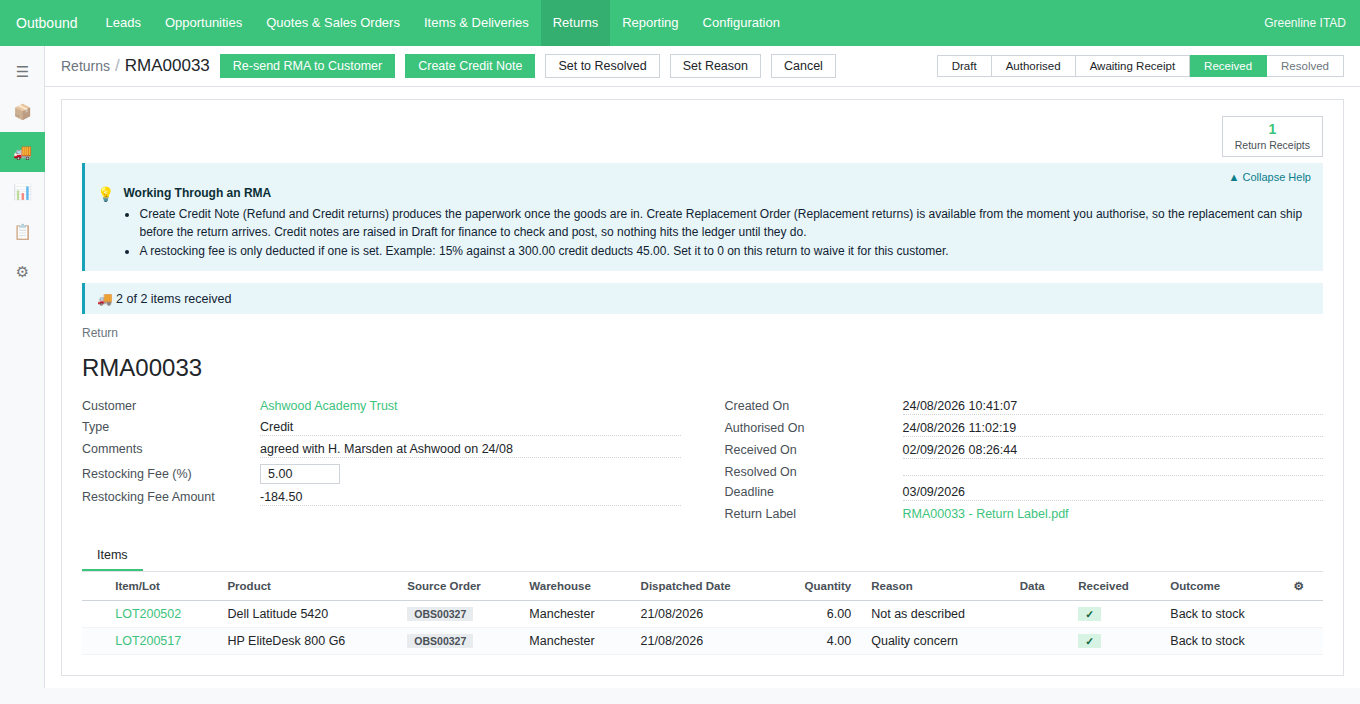Toggle Received check for LOT200502
The height and width of the screenshot is (704, 1360).
click(x=1089, y=614)
